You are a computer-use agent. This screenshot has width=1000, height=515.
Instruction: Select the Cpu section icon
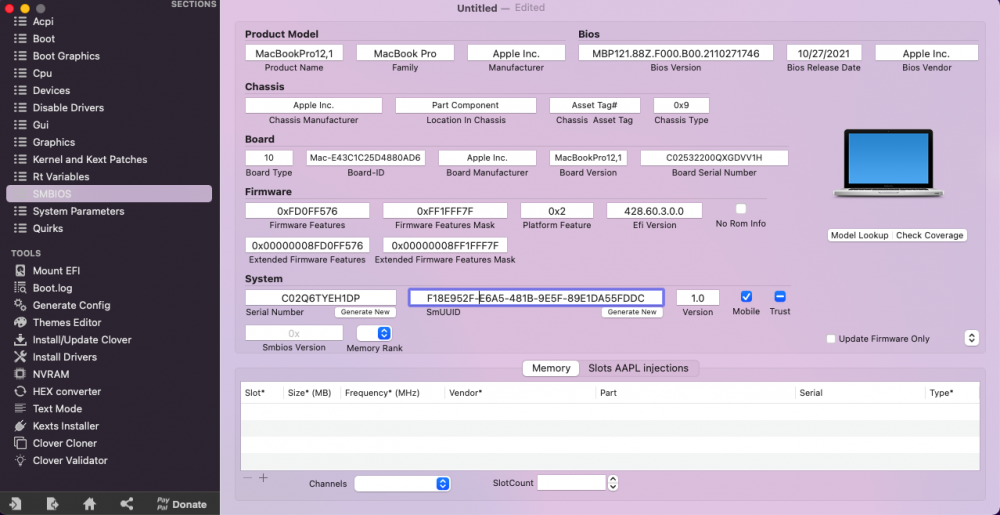pos(20,73)
